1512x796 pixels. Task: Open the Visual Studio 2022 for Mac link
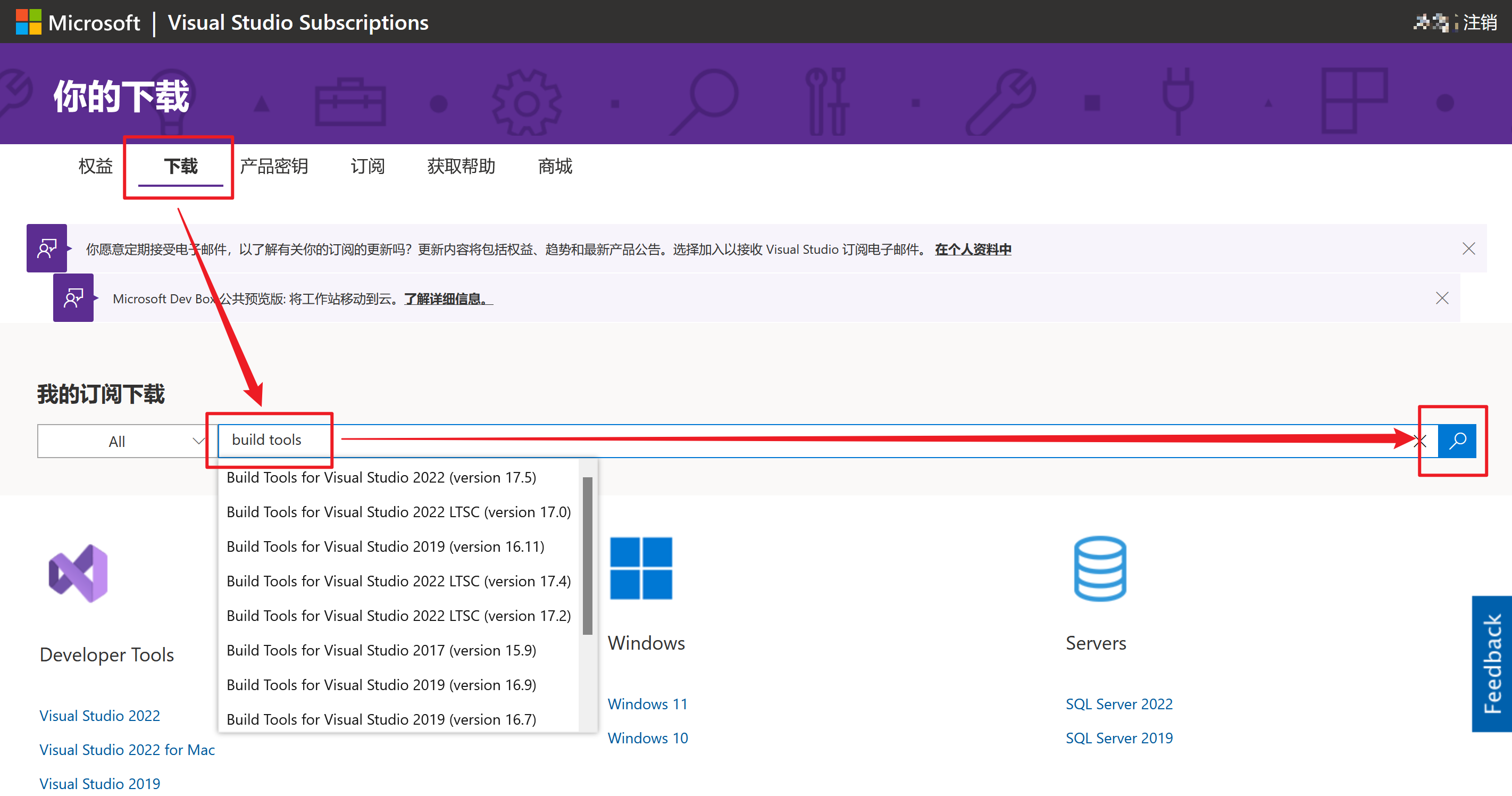pos(127,750)
